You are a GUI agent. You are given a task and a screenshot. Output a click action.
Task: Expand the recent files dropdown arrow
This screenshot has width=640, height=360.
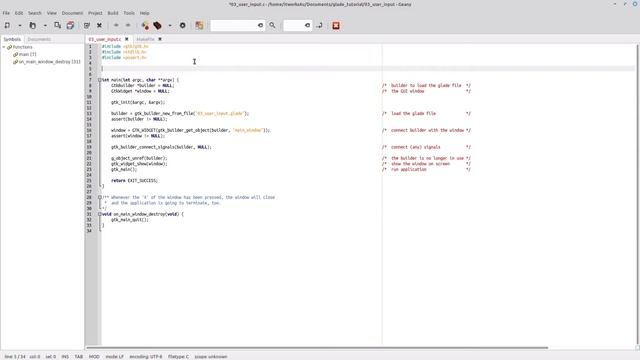45,25
